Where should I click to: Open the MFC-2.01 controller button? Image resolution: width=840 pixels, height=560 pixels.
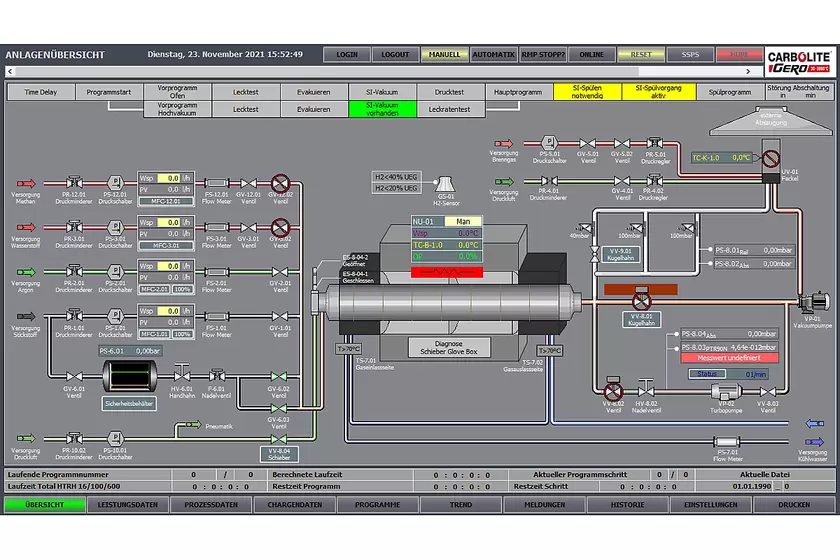154,289
